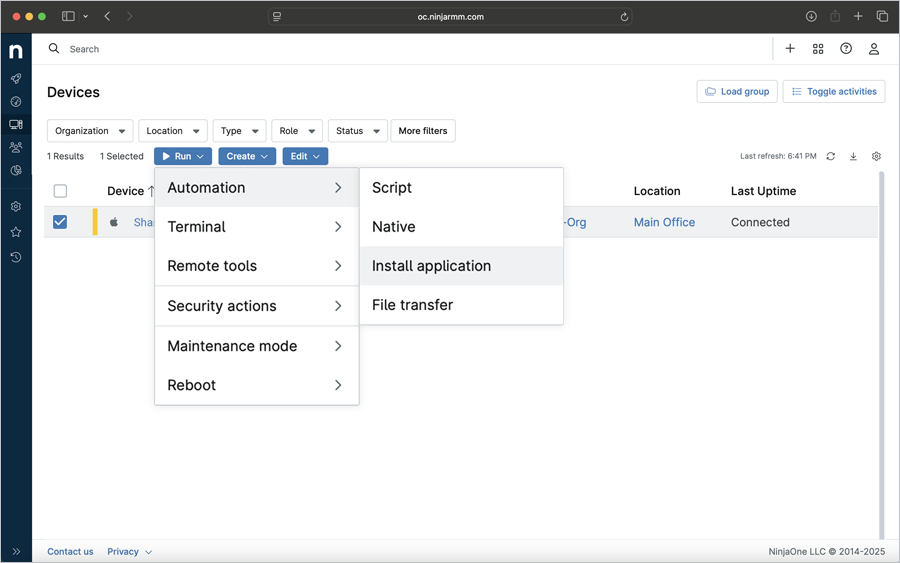Tick the select-all checkbox in table header
This screenshot has height=563, width=900.
60,191
